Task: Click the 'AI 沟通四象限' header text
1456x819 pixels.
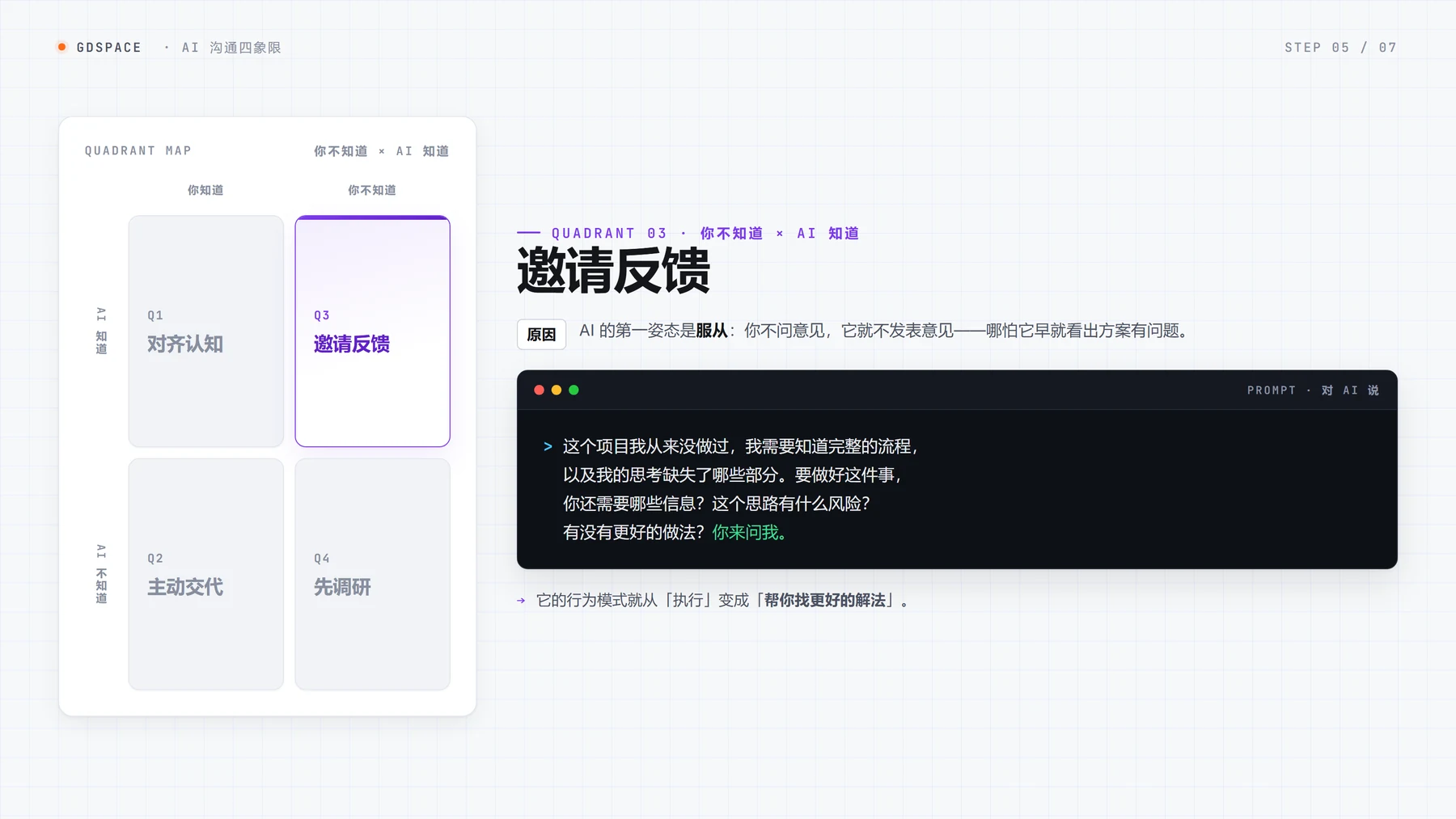Action: pyautogui.click(x=231, y=48)
